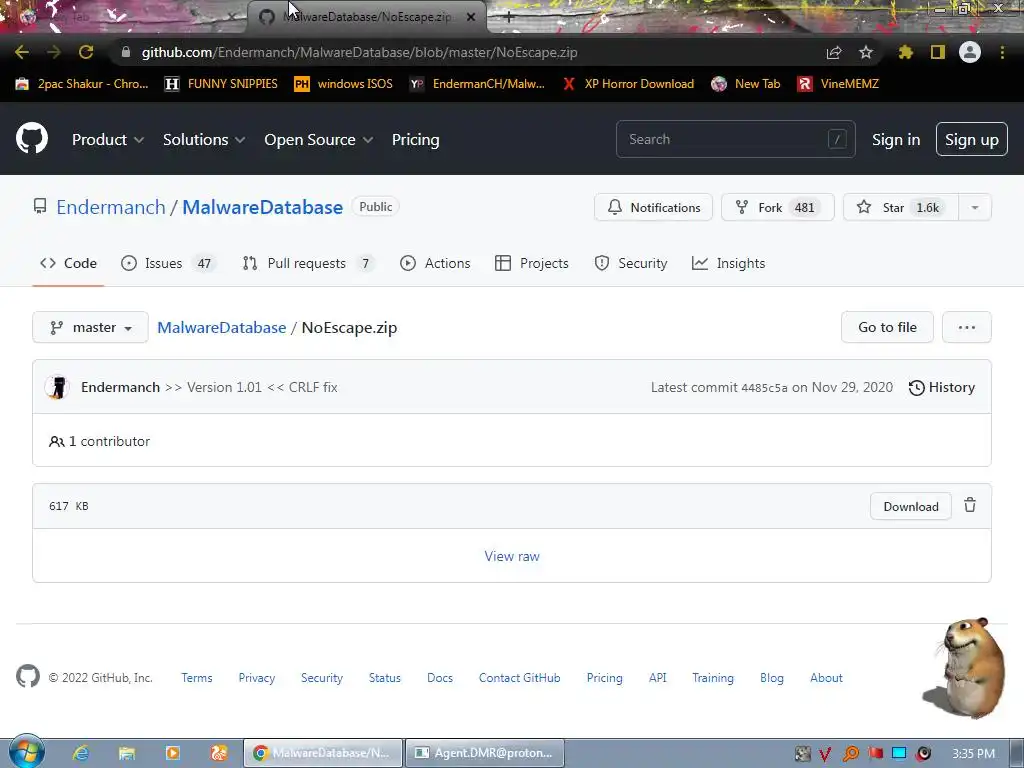This screenshot has width=1024, height=768.
Task: Open commit hash 4485c5a
Action: [764, 388]
